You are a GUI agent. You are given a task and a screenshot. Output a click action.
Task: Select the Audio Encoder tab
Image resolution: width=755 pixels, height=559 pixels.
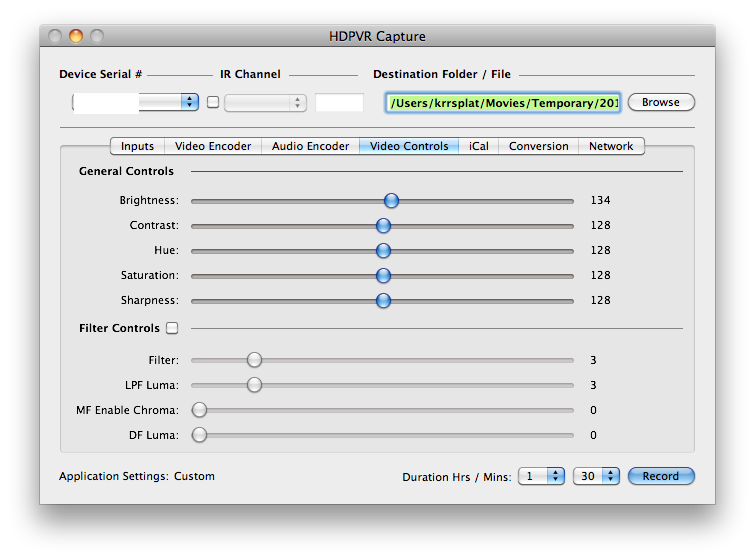point(310,146)
